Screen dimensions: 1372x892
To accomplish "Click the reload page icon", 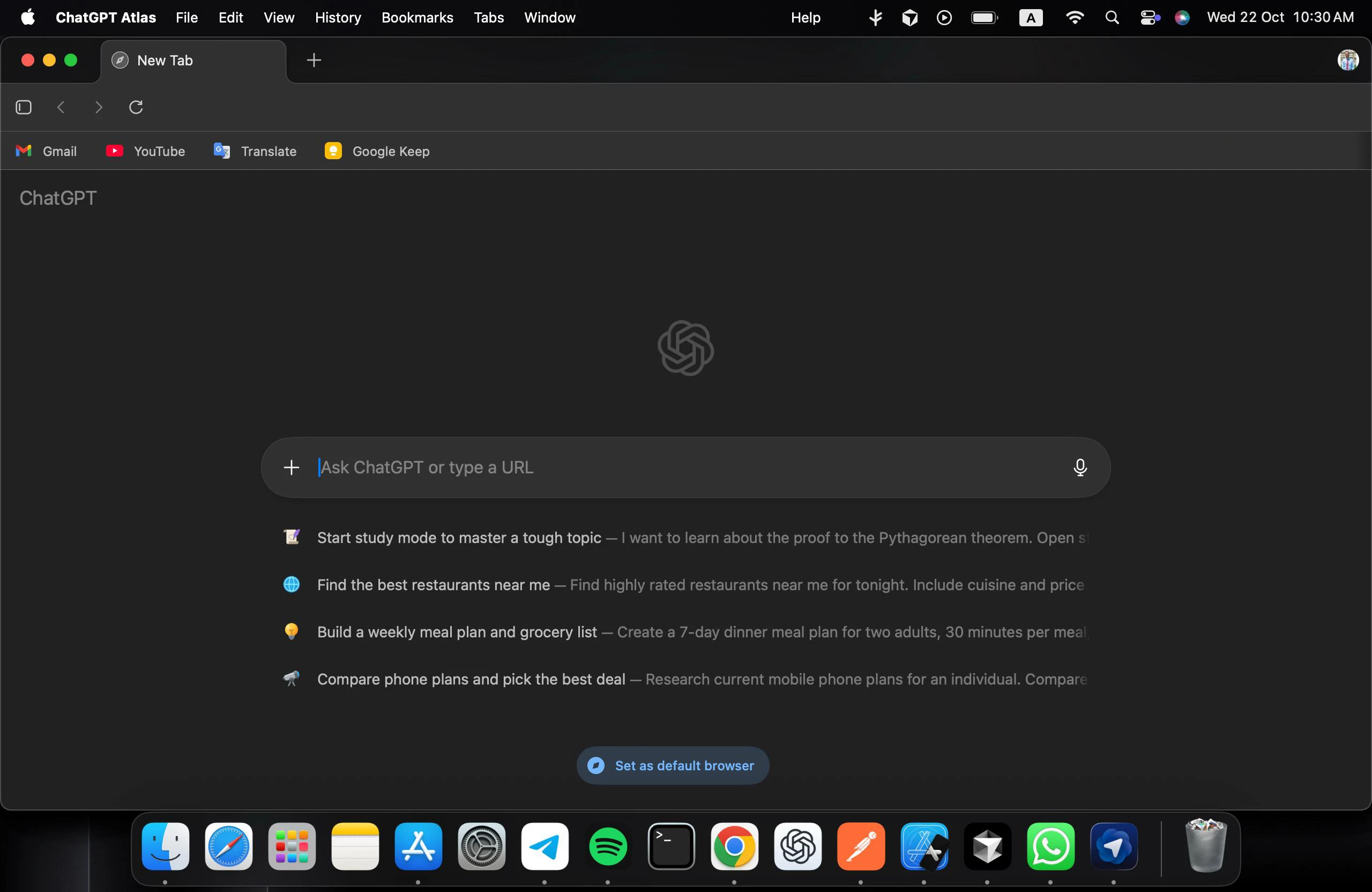I will point(136,107).
